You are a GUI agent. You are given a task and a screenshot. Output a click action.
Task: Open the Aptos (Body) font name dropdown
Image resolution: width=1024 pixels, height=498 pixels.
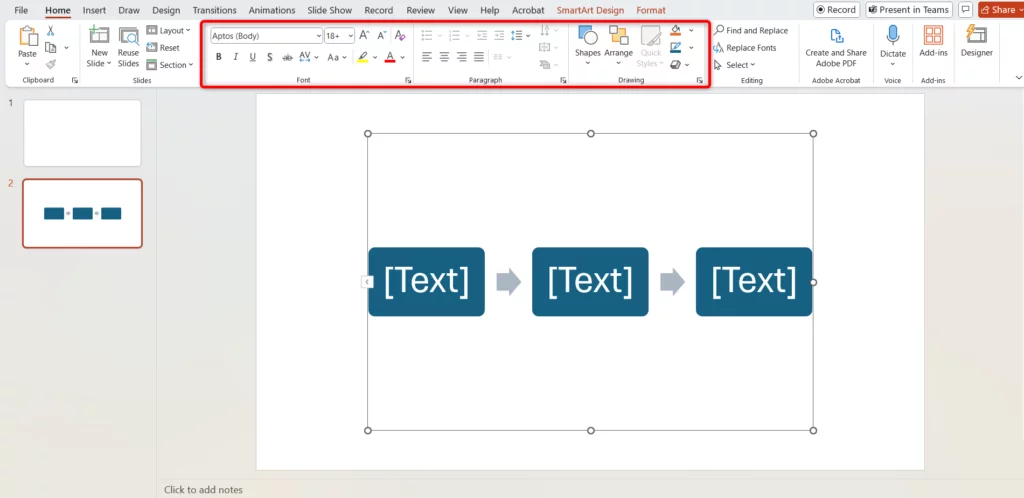pos(266,36)
